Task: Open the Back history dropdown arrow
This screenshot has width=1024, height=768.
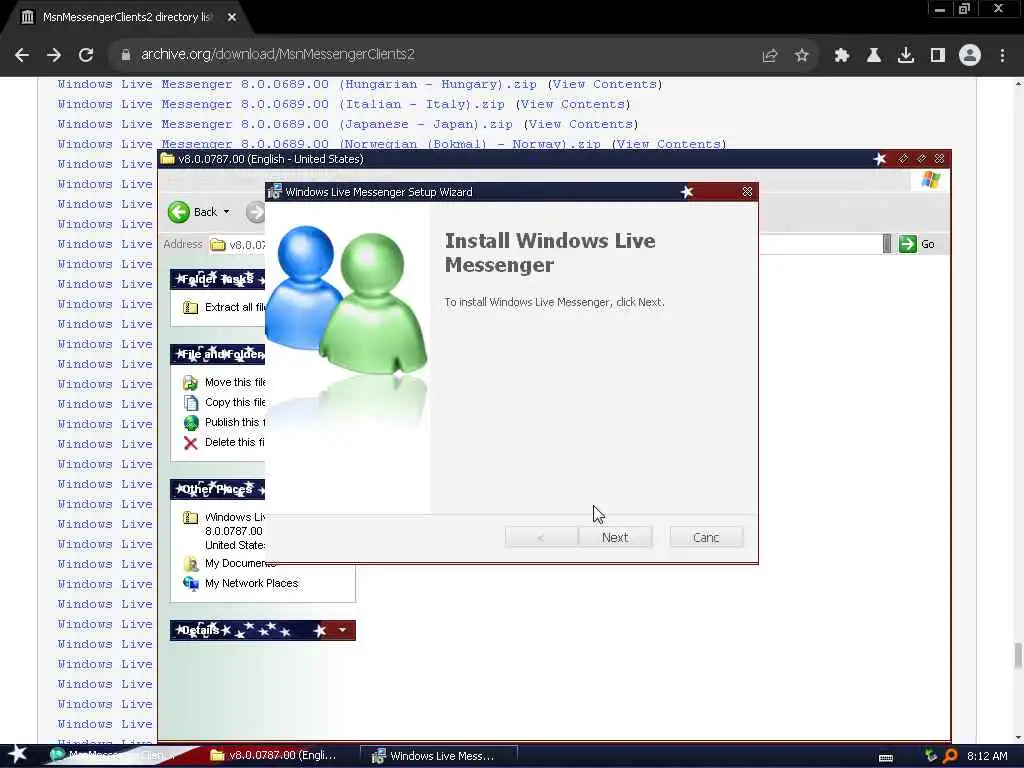Action: tap(227, 212)
